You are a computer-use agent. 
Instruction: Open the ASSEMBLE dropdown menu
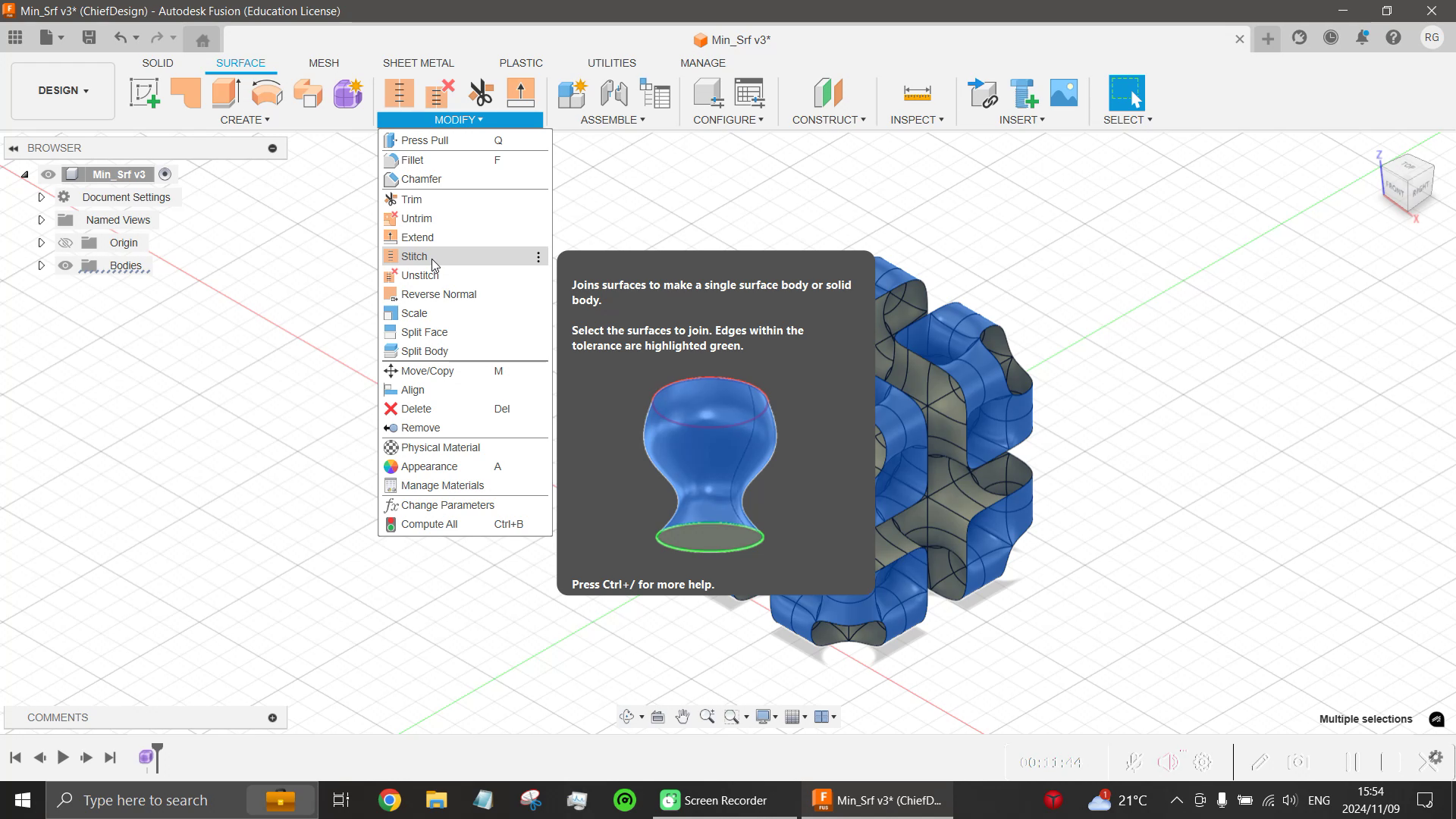coord(613,120)
